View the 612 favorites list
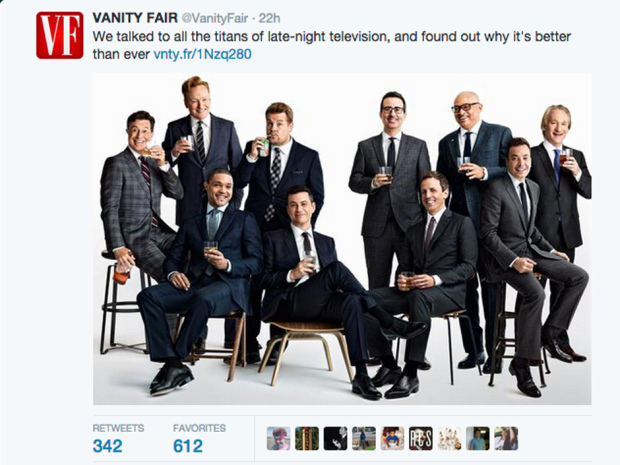The height and width of the screenshot is (465, 620). tap(187, 446)
